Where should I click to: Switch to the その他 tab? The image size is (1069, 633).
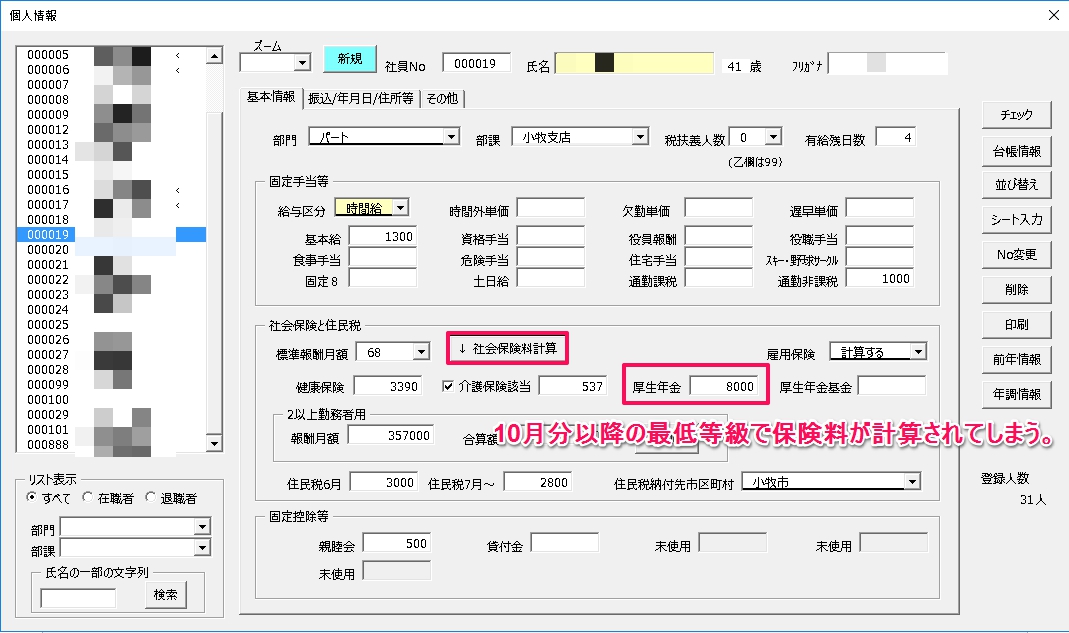click(442, 98)
